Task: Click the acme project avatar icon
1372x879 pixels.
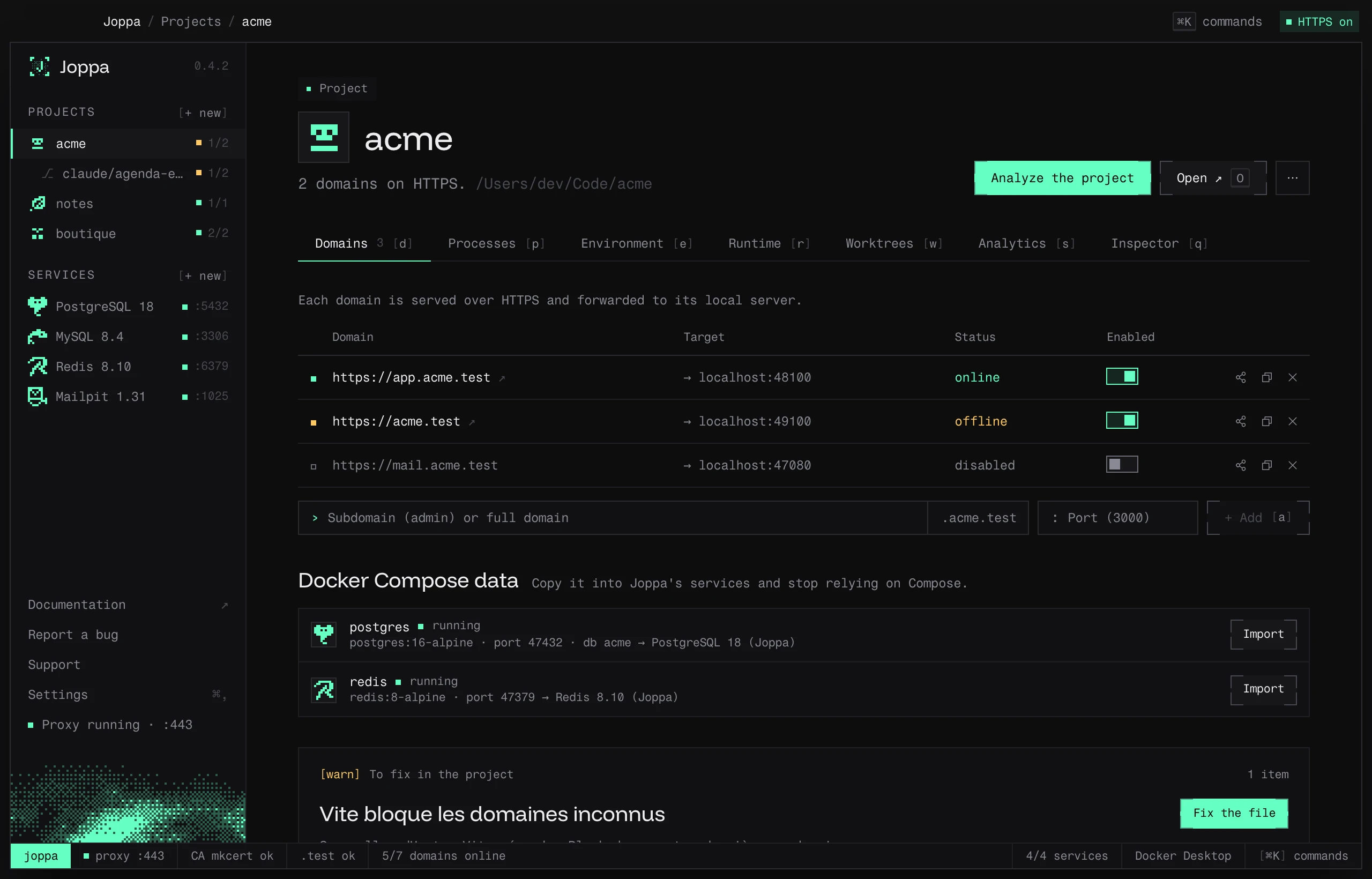Action: click(x=324, y=138)
